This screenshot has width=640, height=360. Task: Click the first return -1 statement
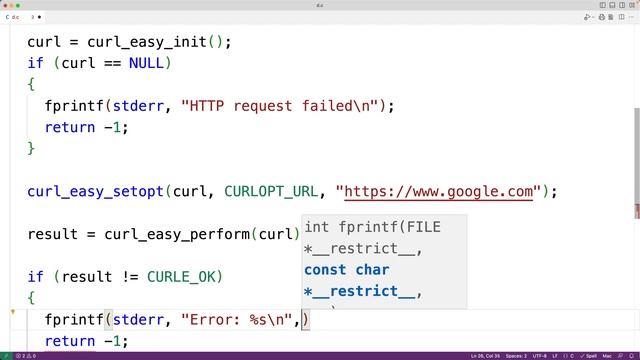[x=87, y=127]
